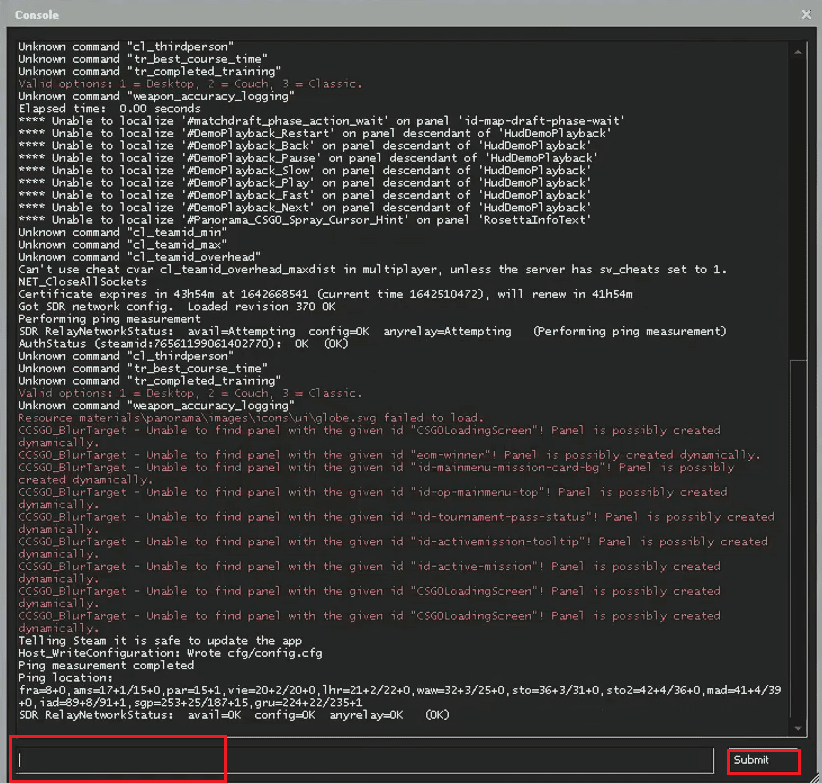Click the scrollbar down arrow
822x783 pixels.
pyautogui.click(x=798, y=728)
